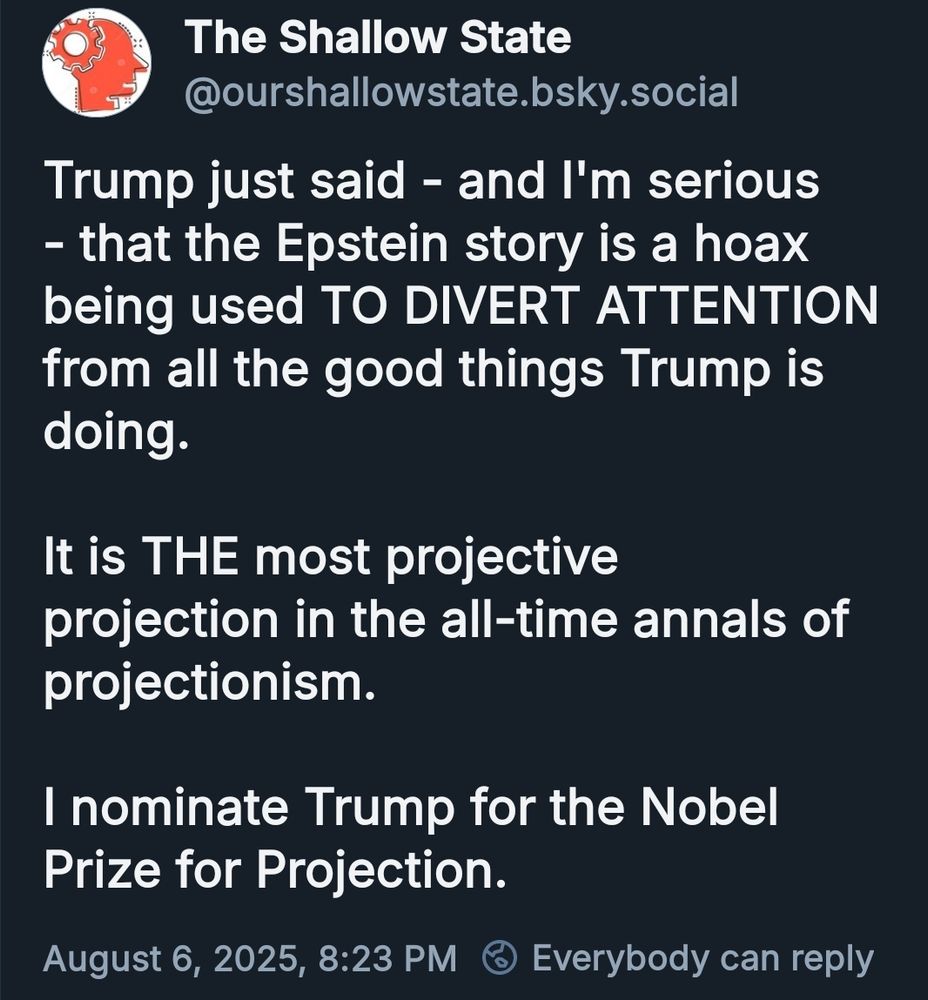Image resolution: width=928 pixels, height=1000 pixels.
Task: Open The Shallow State profile avatar
Action: click(x=96, y=64)
